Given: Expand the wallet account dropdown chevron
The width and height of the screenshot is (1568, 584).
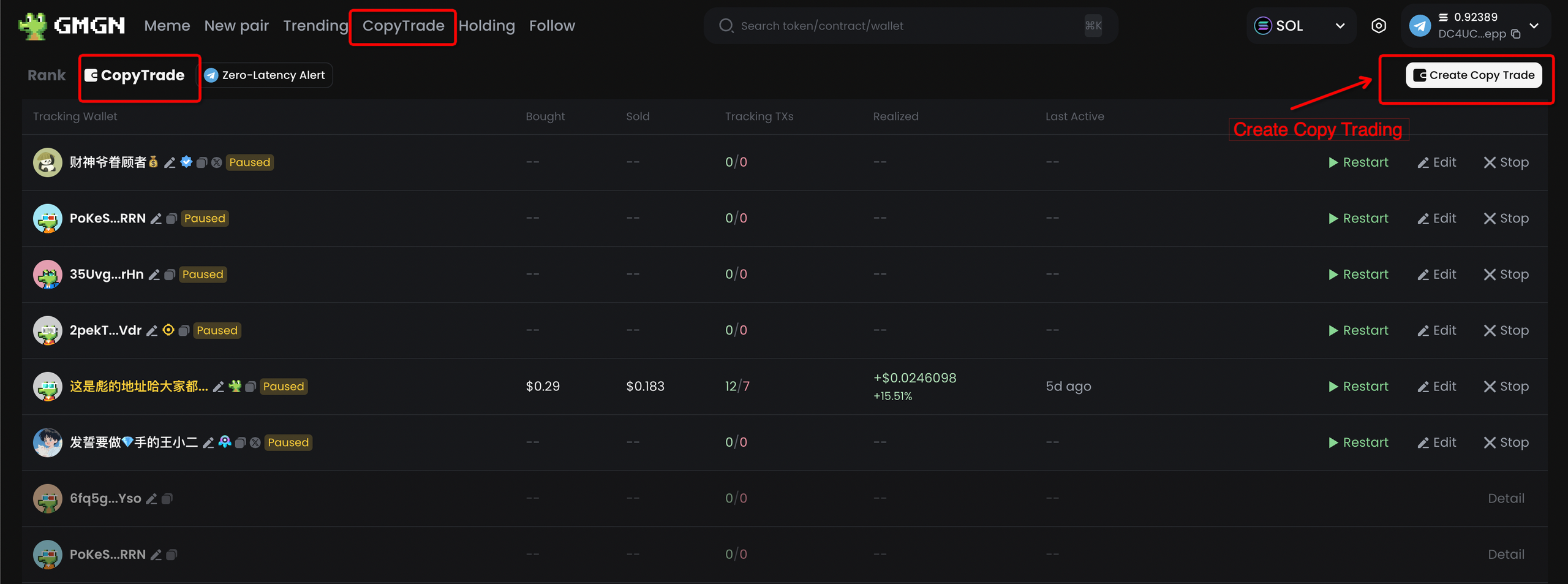Looking at the screenshot, I should coord(1534,26).
